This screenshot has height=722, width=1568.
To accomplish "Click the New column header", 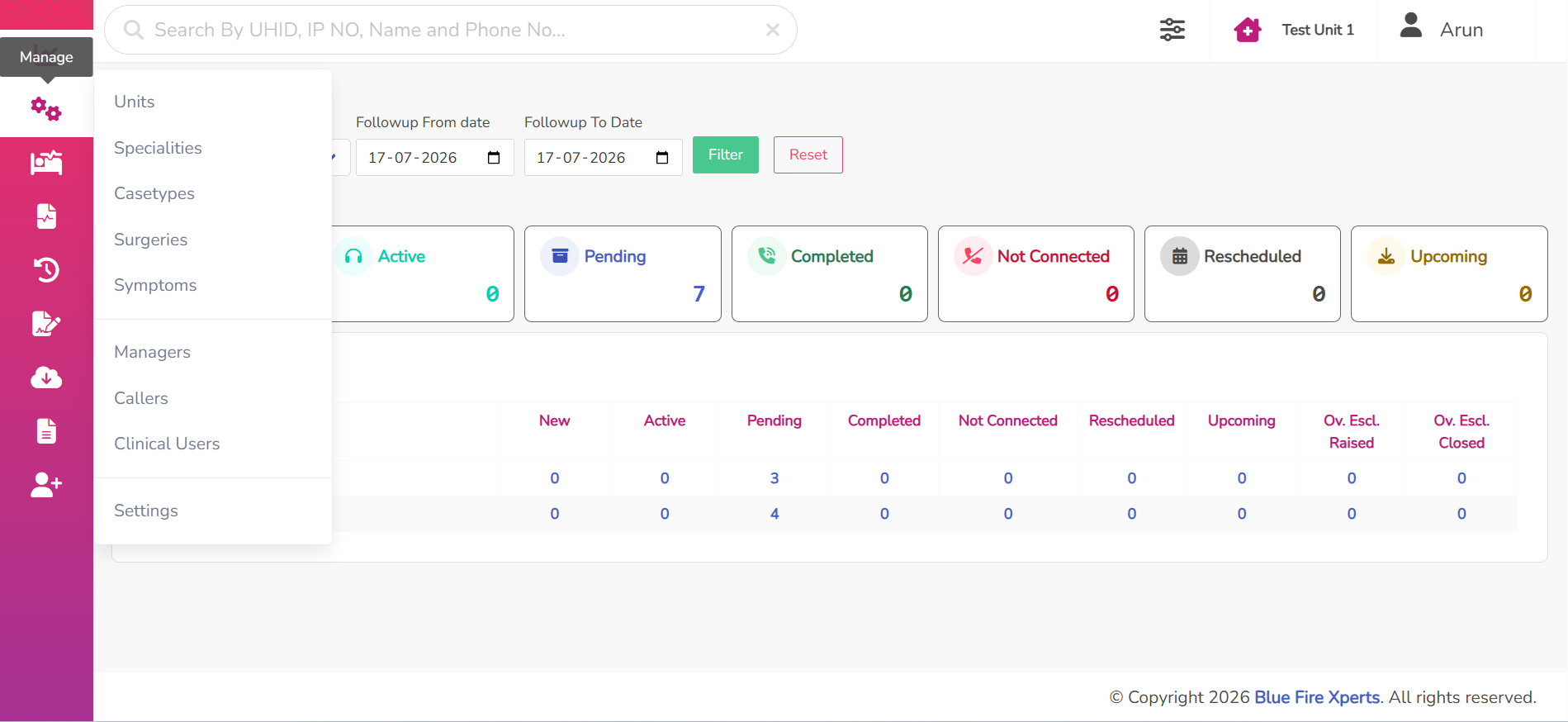I will coord(555,420).
